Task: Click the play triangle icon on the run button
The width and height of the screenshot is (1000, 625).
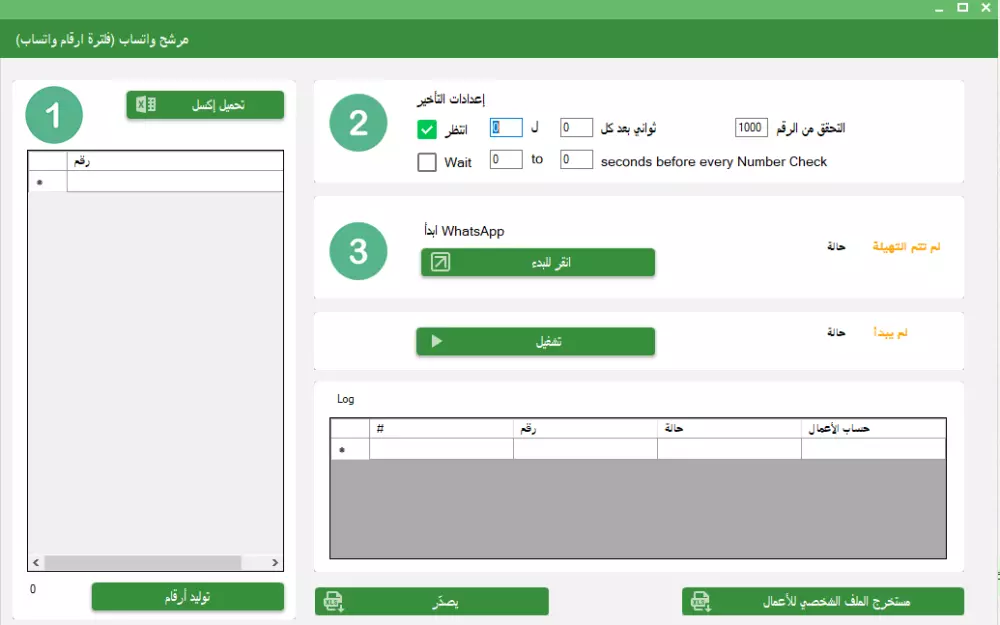Action: click(437, 341)
